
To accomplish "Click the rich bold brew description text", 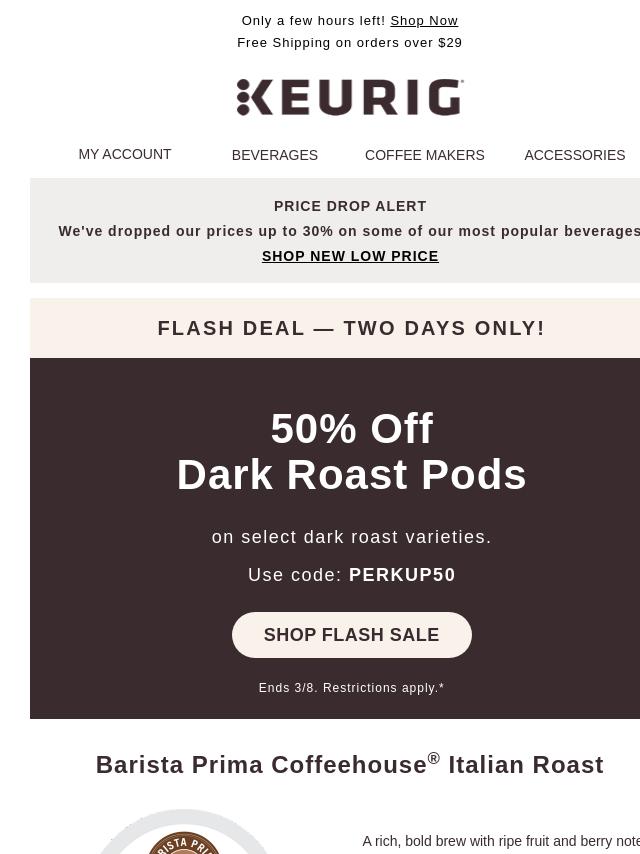I will pyautogui.click(x=501, y=841).
